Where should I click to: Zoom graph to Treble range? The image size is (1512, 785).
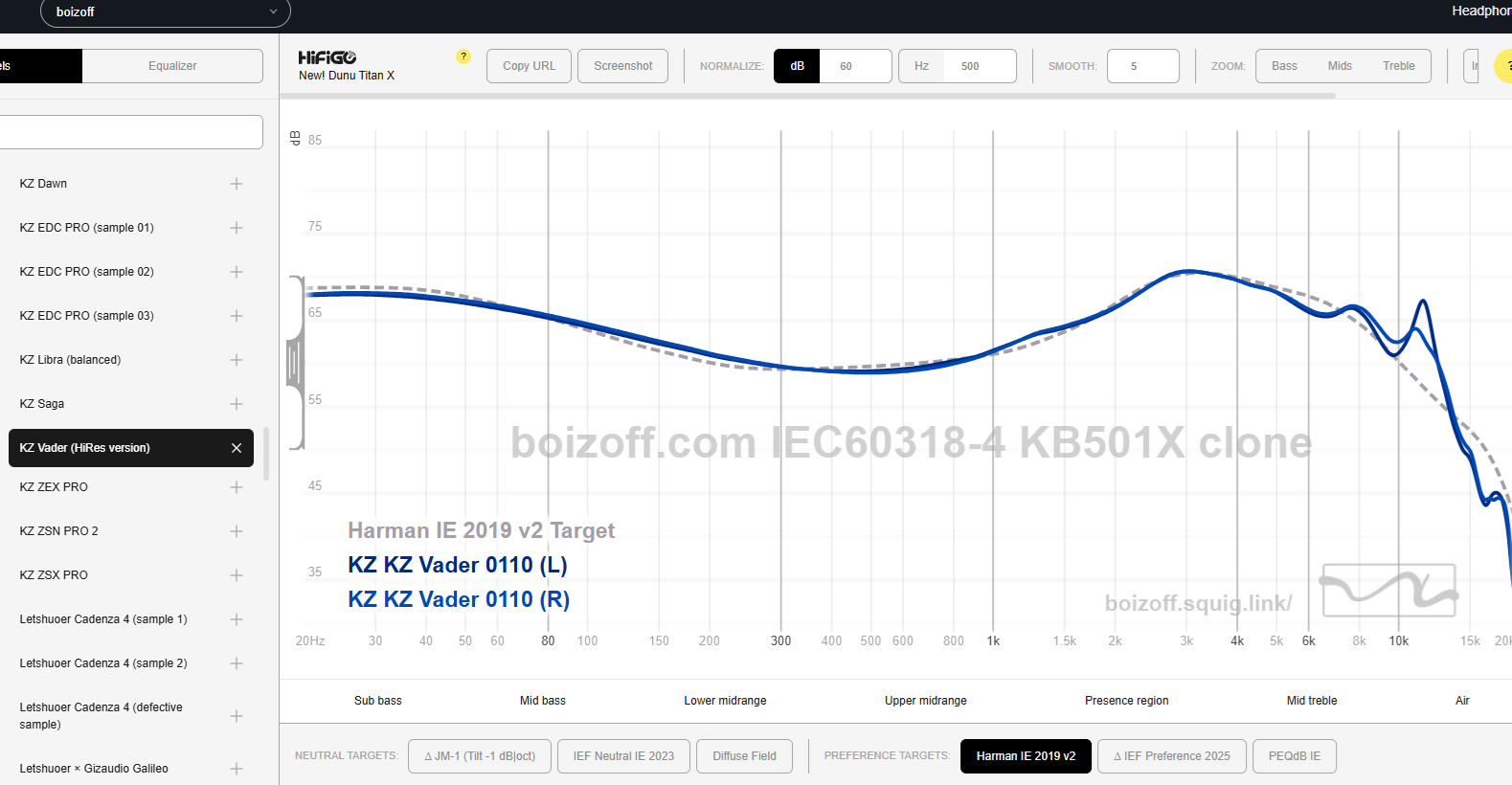[x=1399, y=66]
